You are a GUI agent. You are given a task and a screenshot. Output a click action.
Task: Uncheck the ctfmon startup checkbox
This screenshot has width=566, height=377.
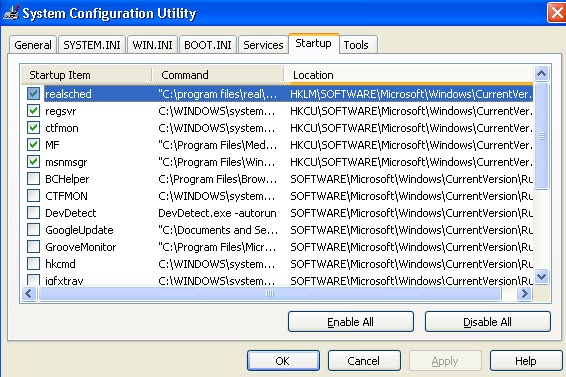pyautogui.click(x=34, y=128)
